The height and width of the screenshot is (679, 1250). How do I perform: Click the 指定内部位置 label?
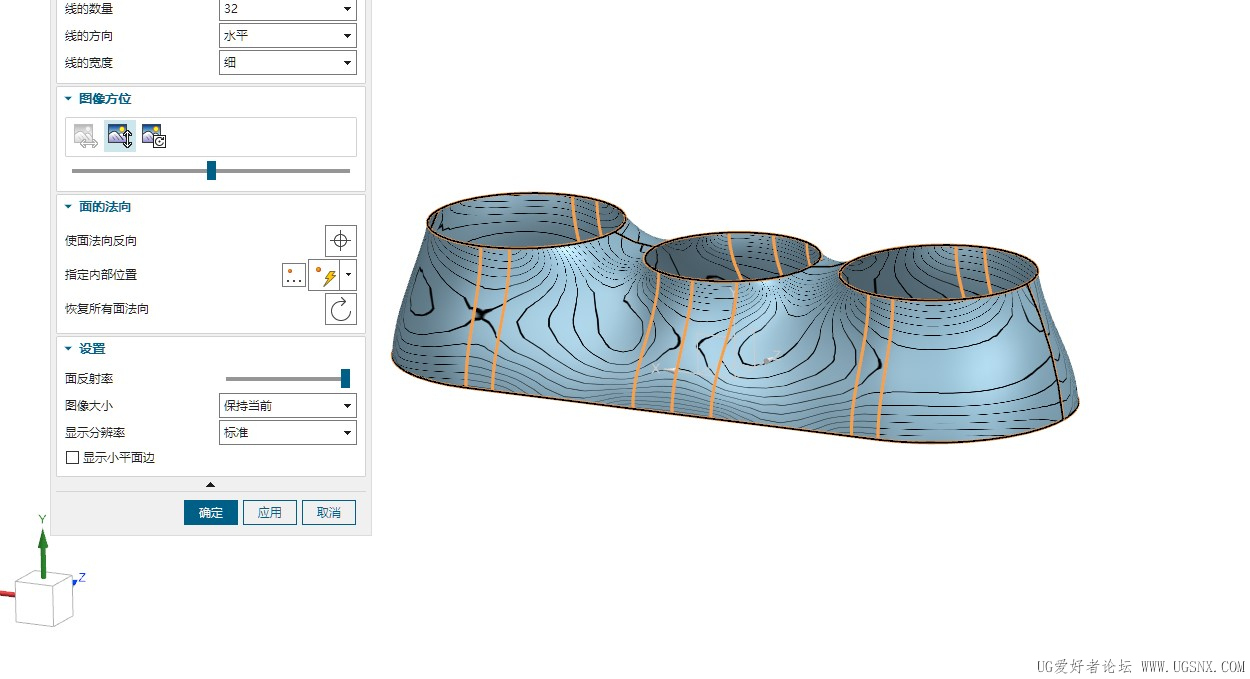tap(101, 275)
